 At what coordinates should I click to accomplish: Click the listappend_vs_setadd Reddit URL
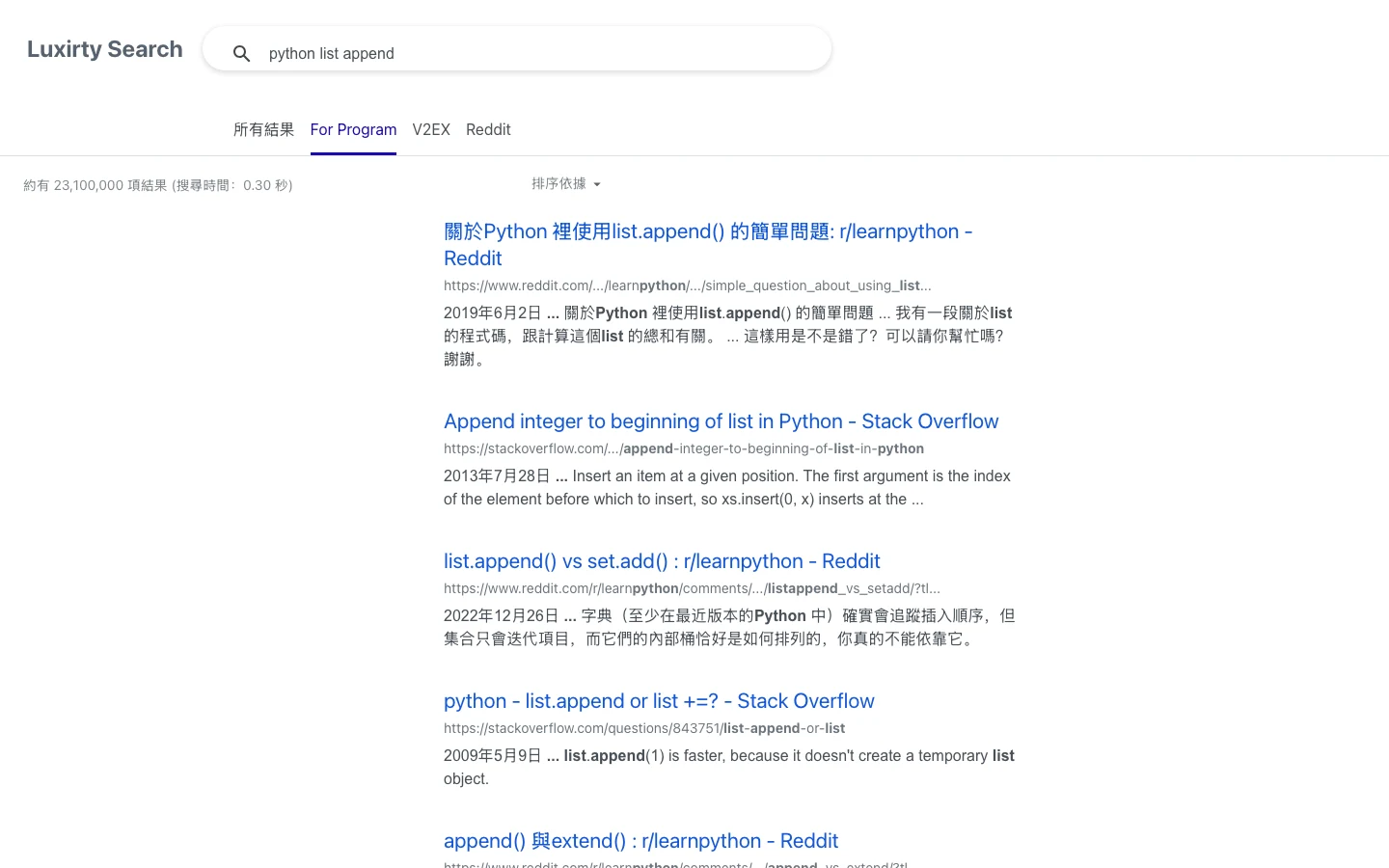point(692,588)
